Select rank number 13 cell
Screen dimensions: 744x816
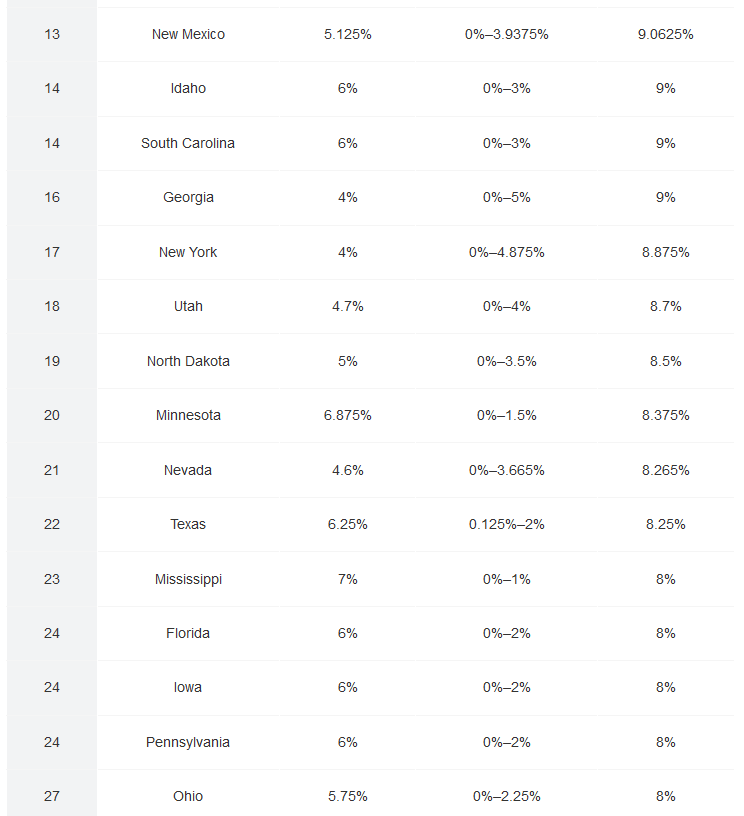click(x=52, y=34)
